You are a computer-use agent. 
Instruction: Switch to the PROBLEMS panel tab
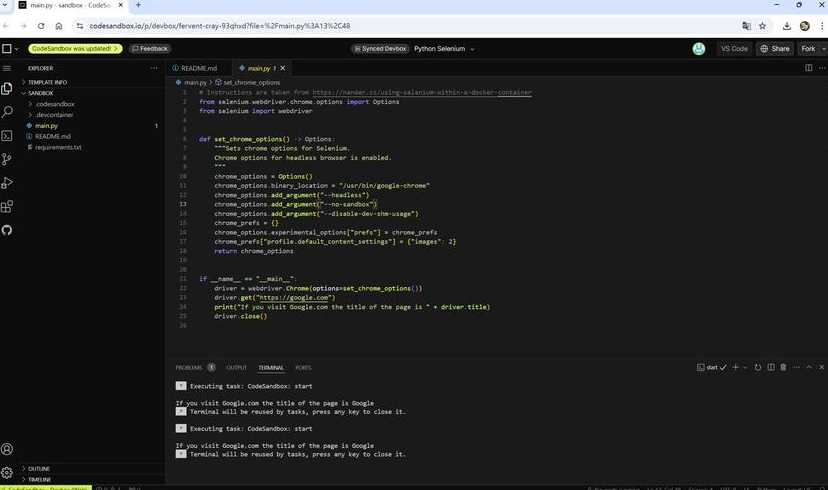tap(189, 368)
